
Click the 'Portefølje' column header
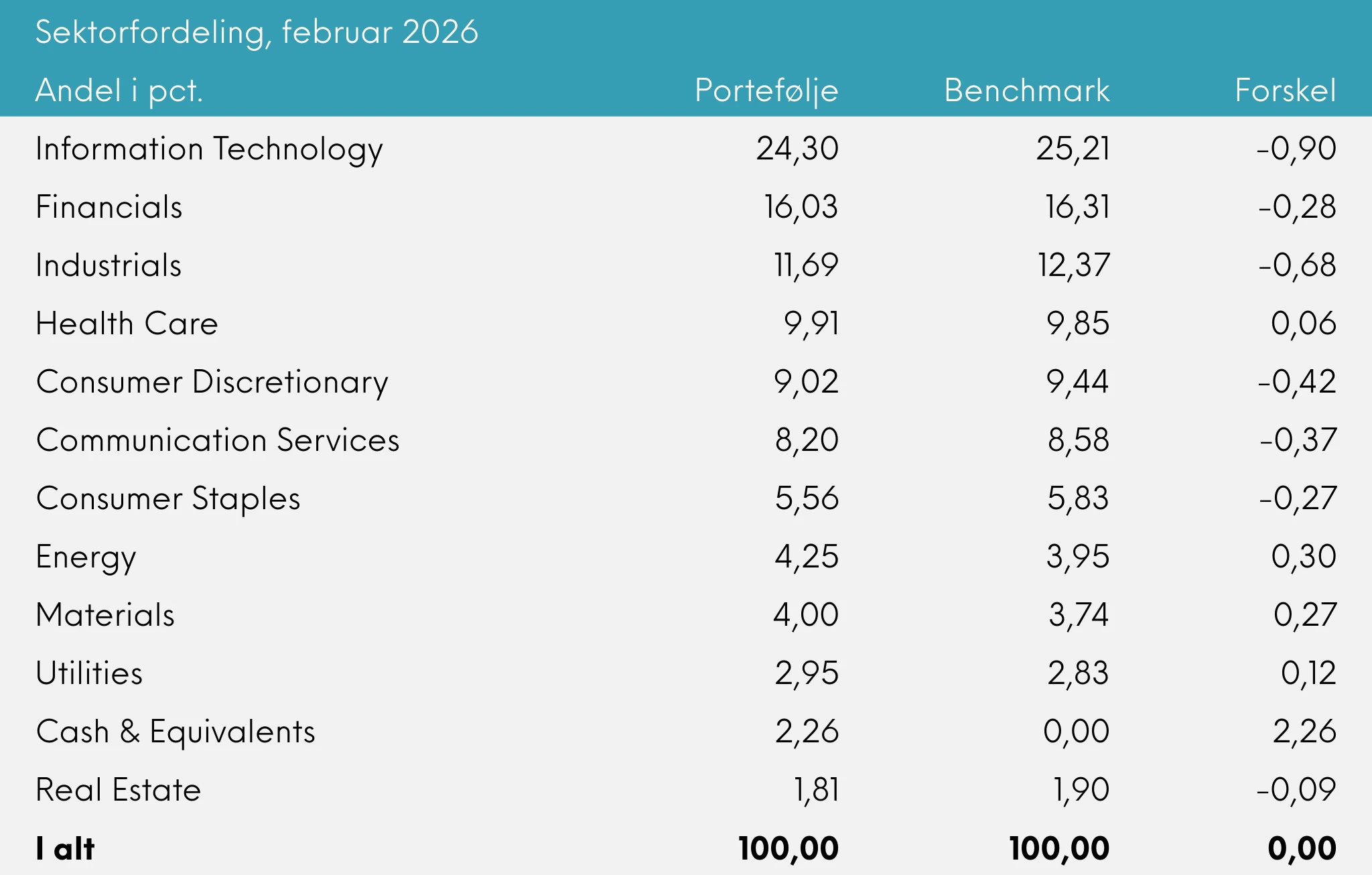coord(766,90)
